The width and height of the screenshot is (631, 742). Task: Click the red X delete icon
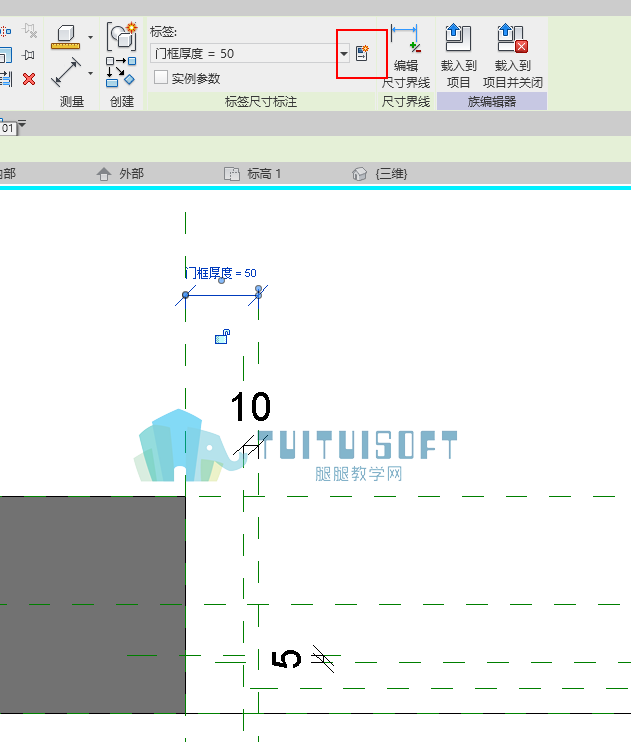[29, 79]
